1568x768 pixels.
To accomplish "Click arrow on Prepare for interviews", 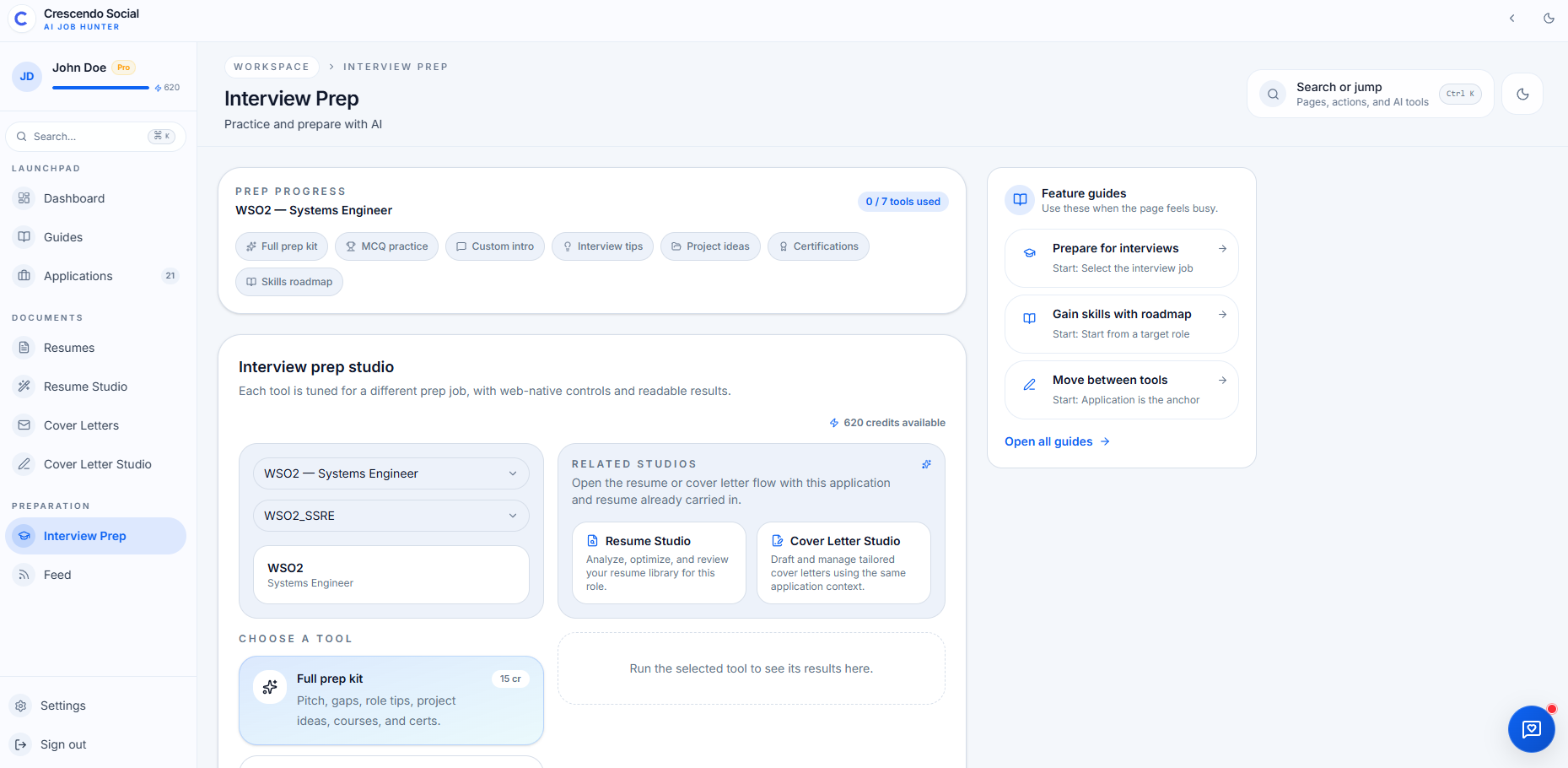I will click(1222, 248).
